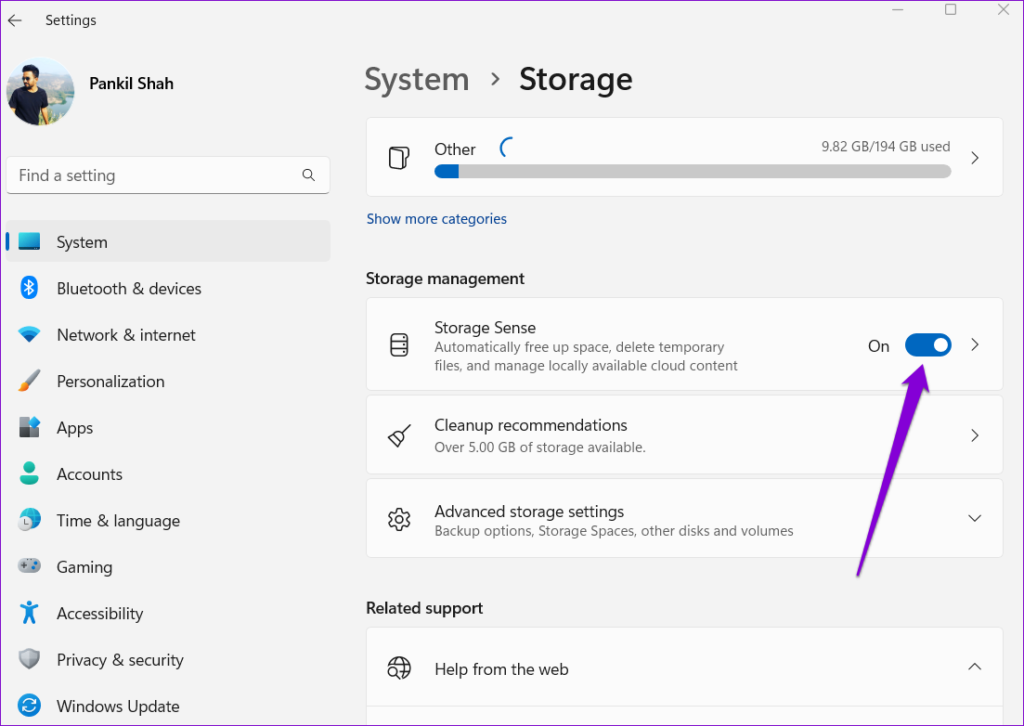Viewport: 1024px width, 726px height.
Task: Open Accounts via its person icon
Action: coord(29,474)
